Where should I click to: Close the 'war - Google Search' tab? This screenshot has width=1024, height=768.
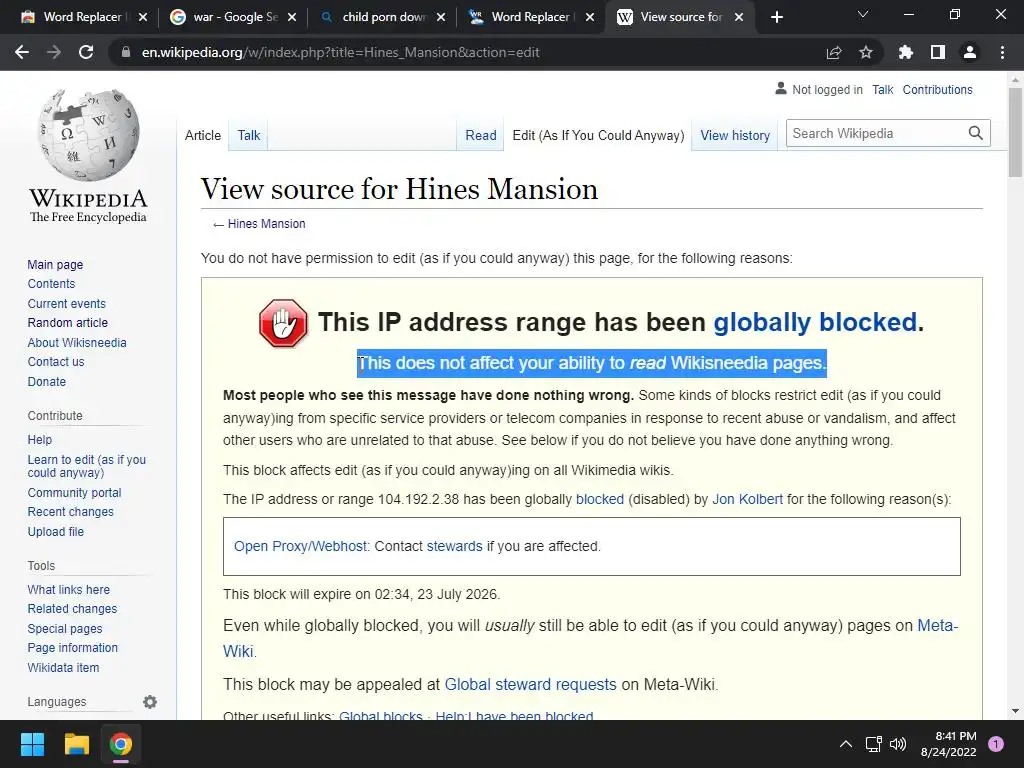point(292,17)
